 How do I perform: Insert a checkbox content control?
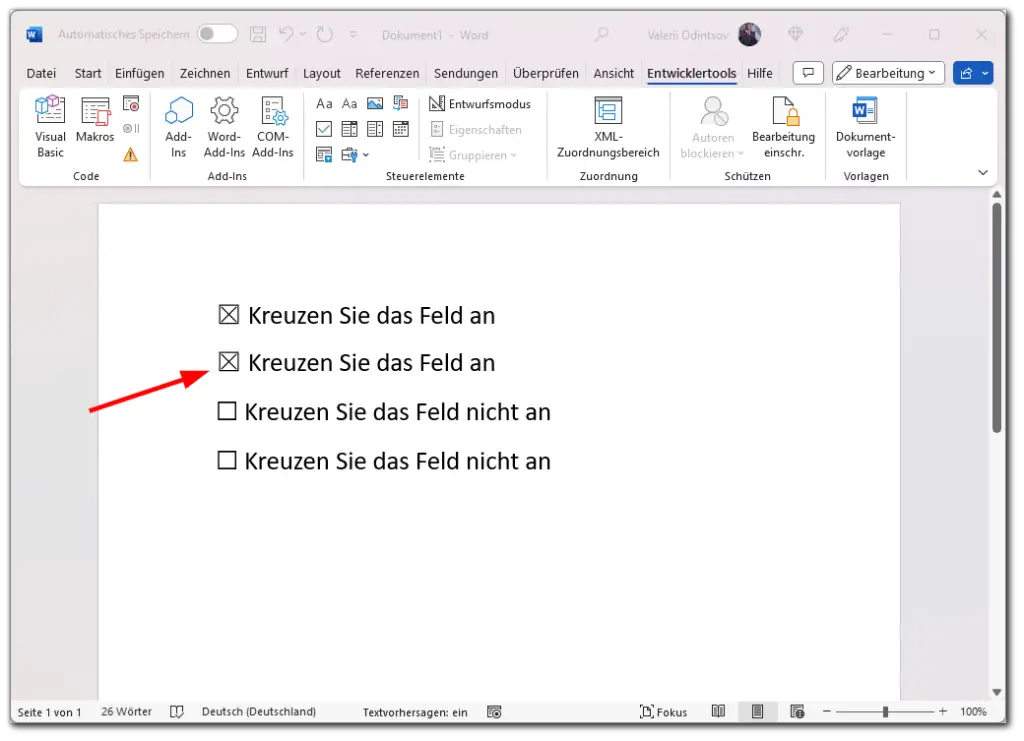tap(324, 129)
